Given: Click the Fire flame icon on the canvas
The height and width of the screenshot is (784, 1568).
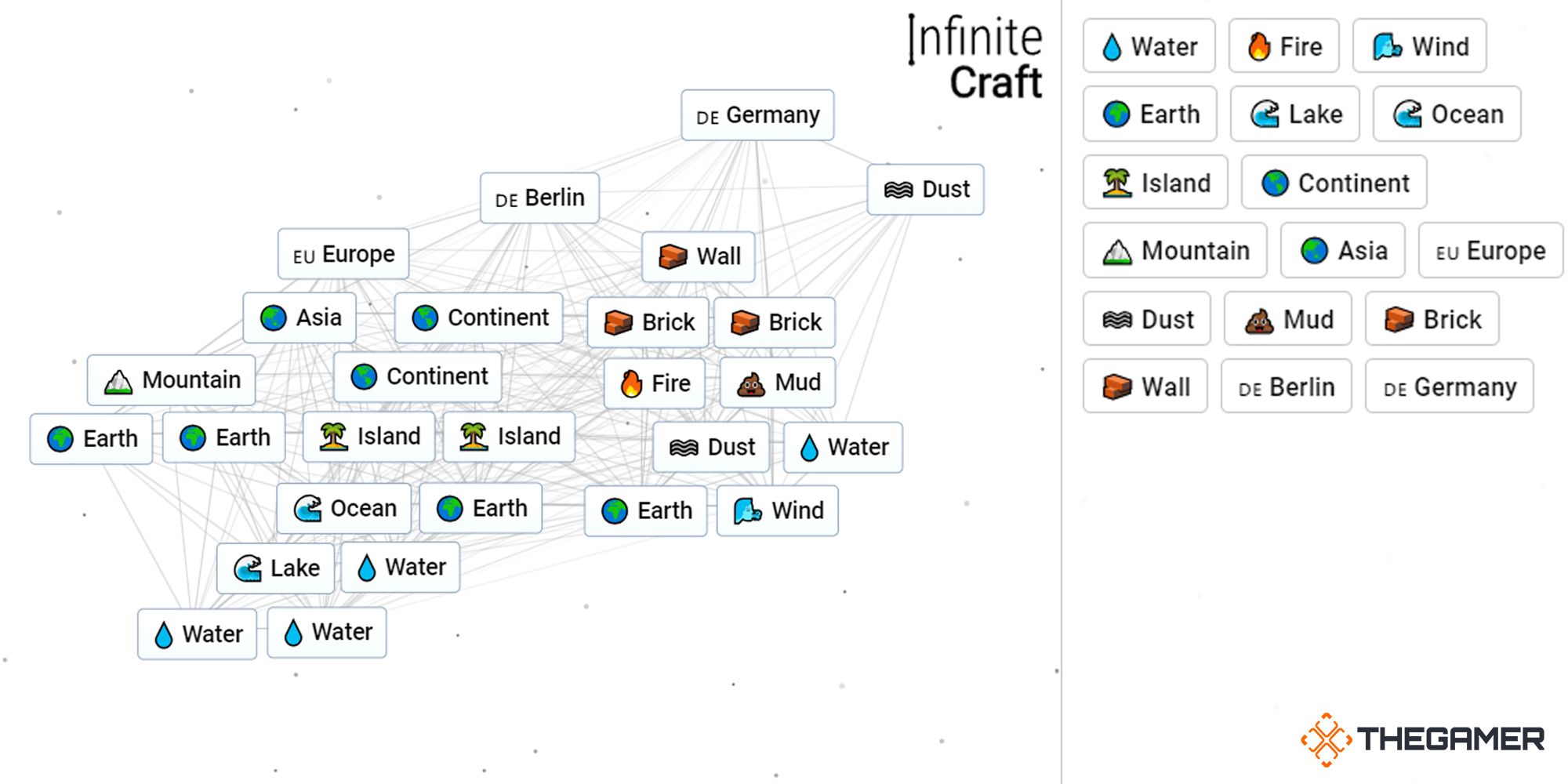Looking at the screenshot, I should (631, 383).
